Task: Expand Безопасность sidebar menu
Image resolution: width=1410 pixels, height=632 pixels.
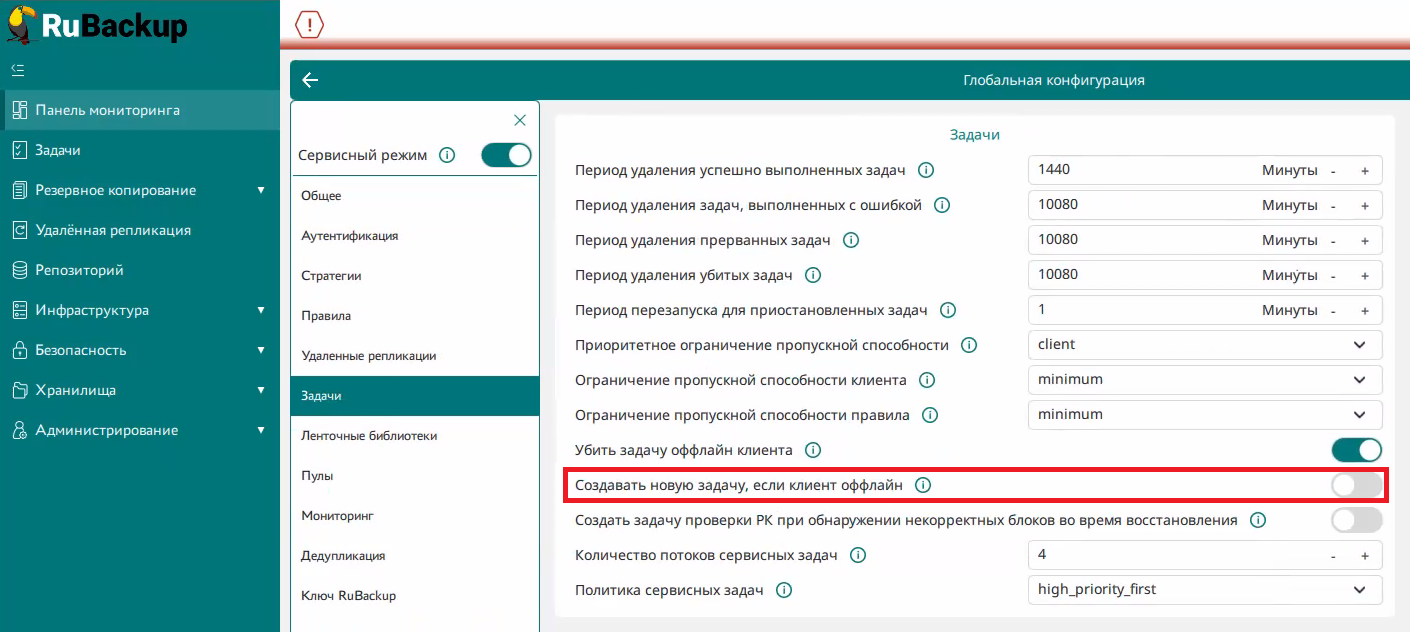Action: tap(261, 350)
